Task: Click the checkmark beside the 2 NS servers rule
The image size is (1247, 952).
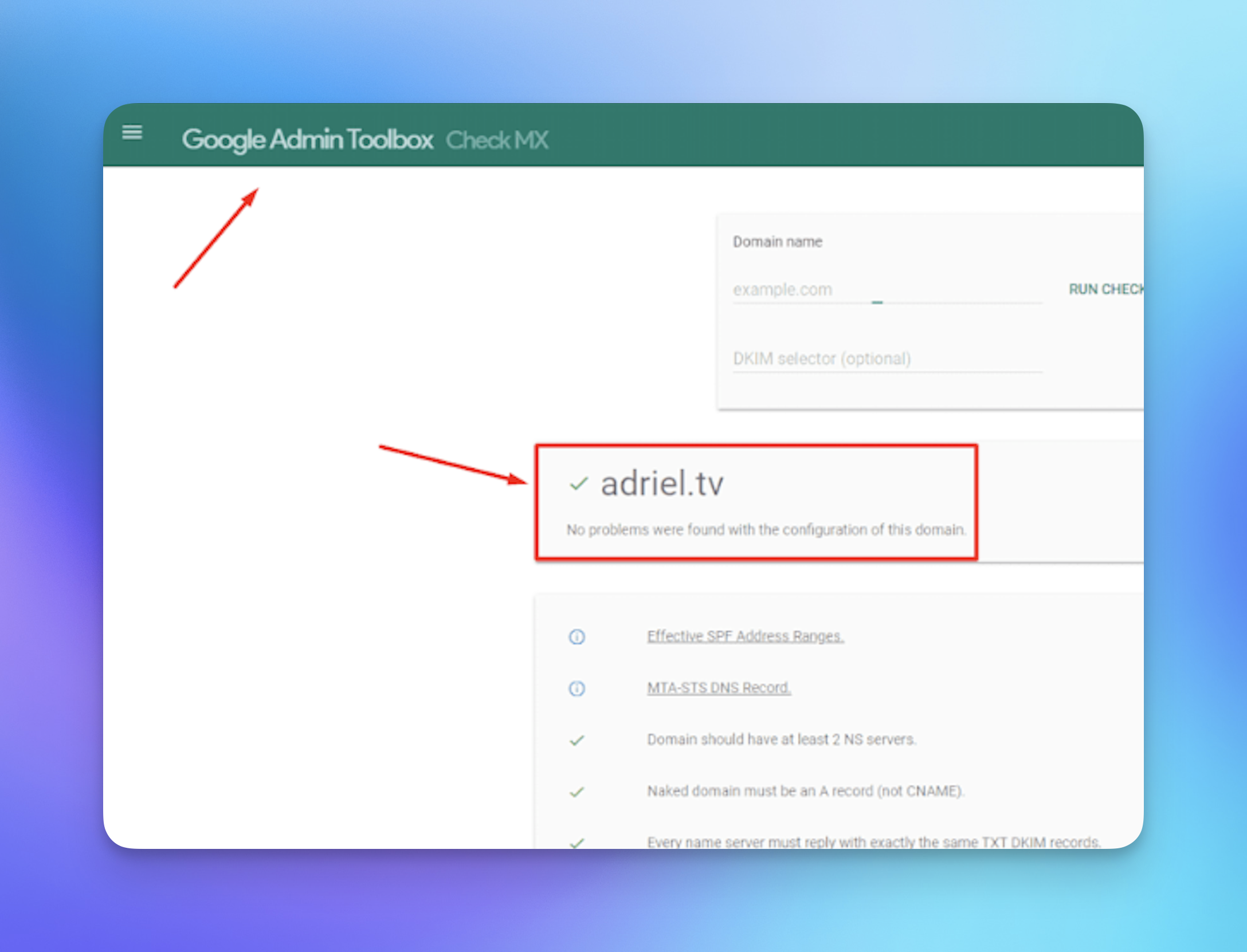Action: coord(577,740)
